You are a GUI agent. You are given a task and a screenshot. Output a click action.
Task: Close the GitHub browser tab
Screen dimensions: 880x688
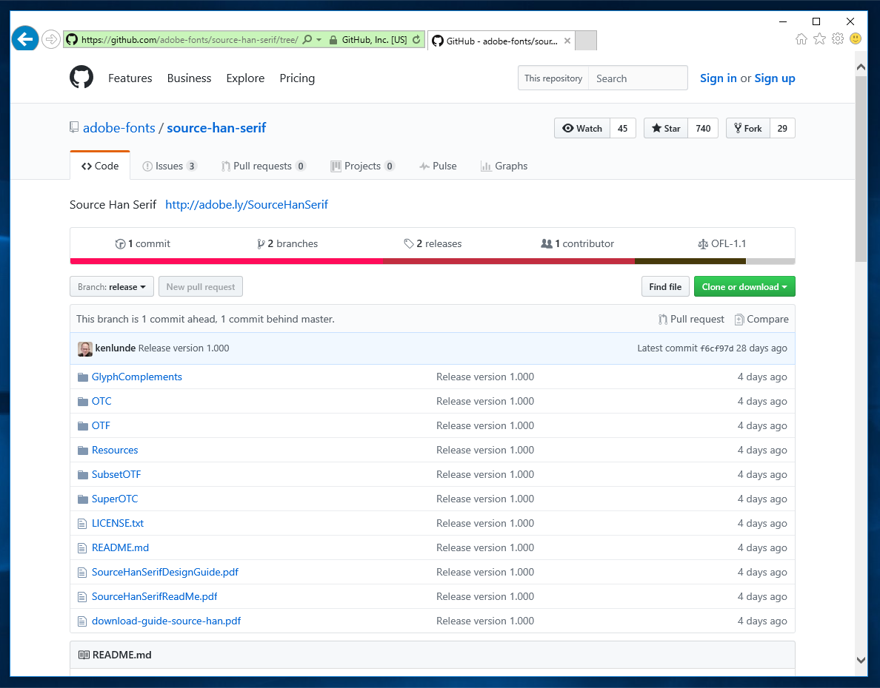point(567,40)
